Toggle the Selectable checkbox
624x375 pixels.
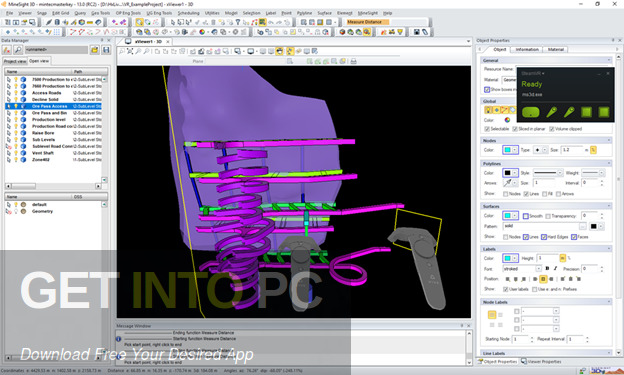(x=487, y=129)
